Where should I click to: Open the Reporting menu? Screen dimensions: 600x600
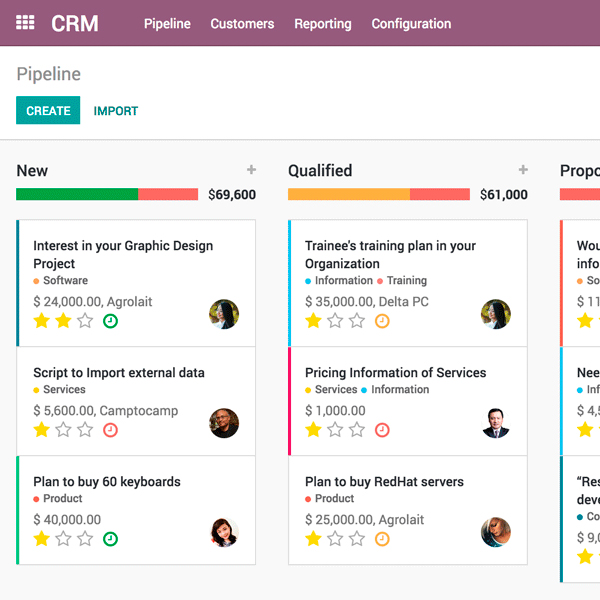pyautogui.click(x=322, y=23)
